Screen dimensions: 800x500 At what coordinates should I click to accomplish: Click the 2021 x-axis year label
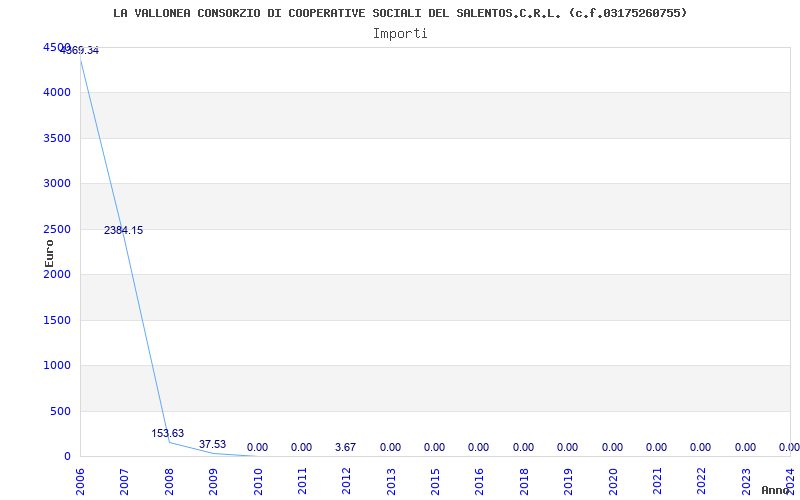[x=657, y=481]
